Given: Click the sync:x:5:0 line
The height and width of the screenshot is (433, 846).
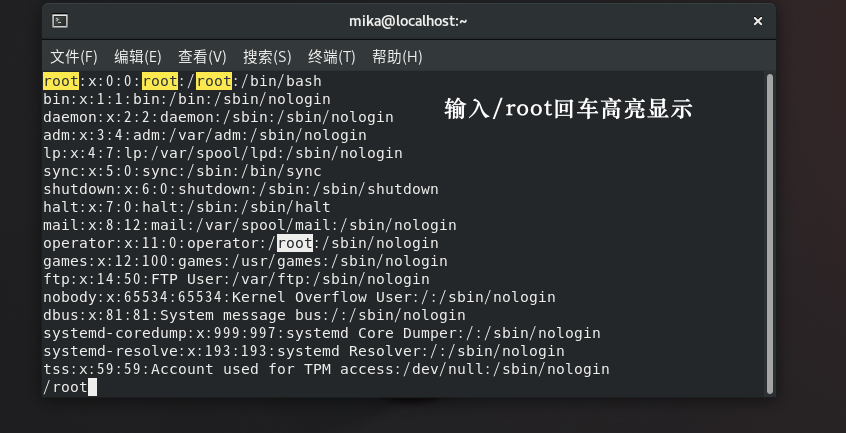Looking at the screenshot, I should 182,171.
